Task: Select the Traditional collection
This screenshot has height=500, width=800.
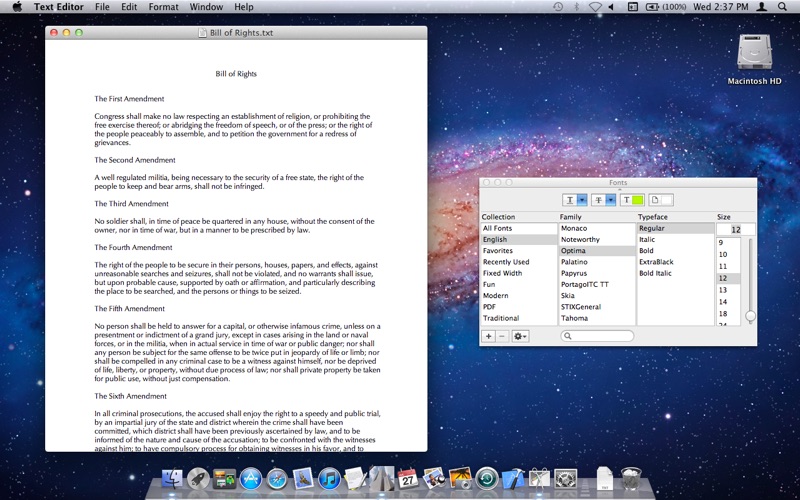Action: pyautogui.click(x=519, y=318)
